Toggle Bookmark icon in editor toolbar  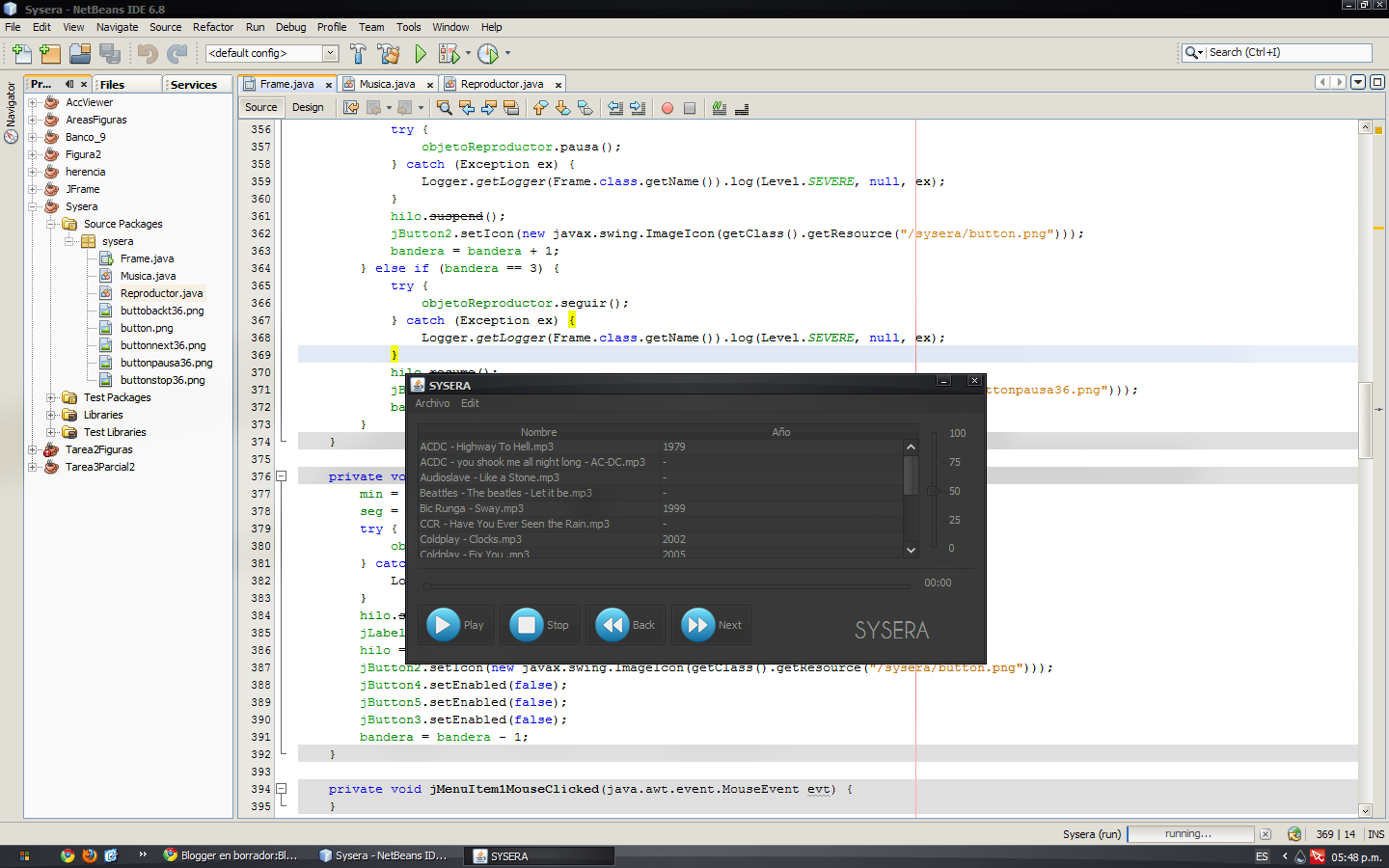585,108
